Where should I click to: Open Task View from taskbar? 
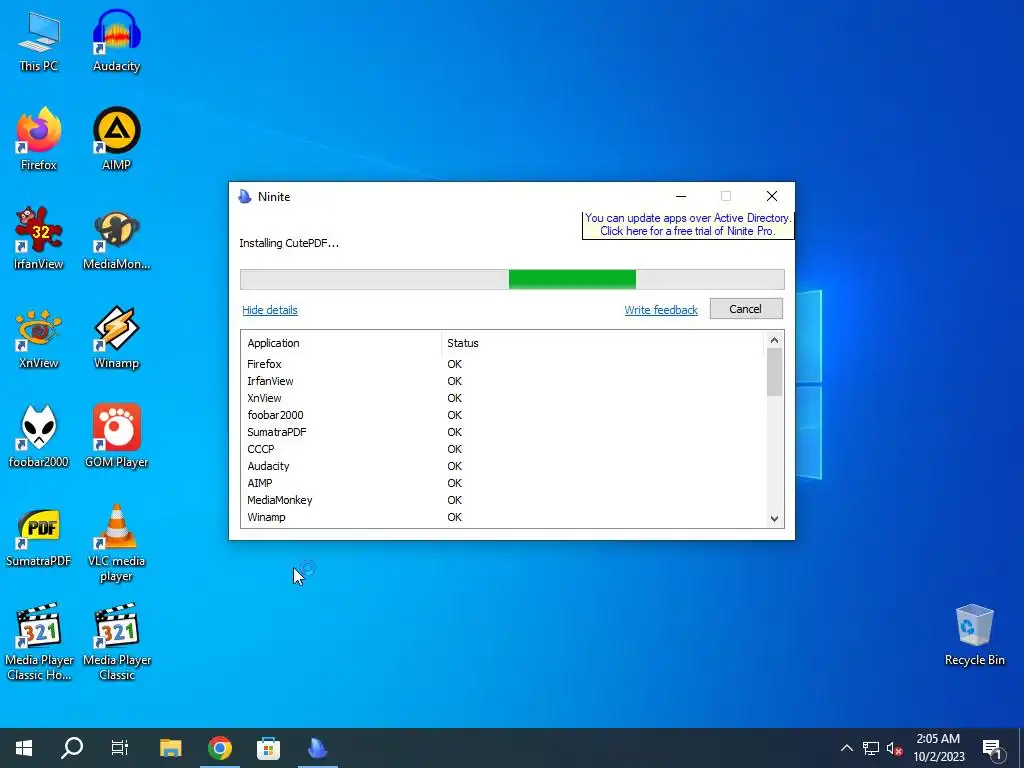click(120, 748)
